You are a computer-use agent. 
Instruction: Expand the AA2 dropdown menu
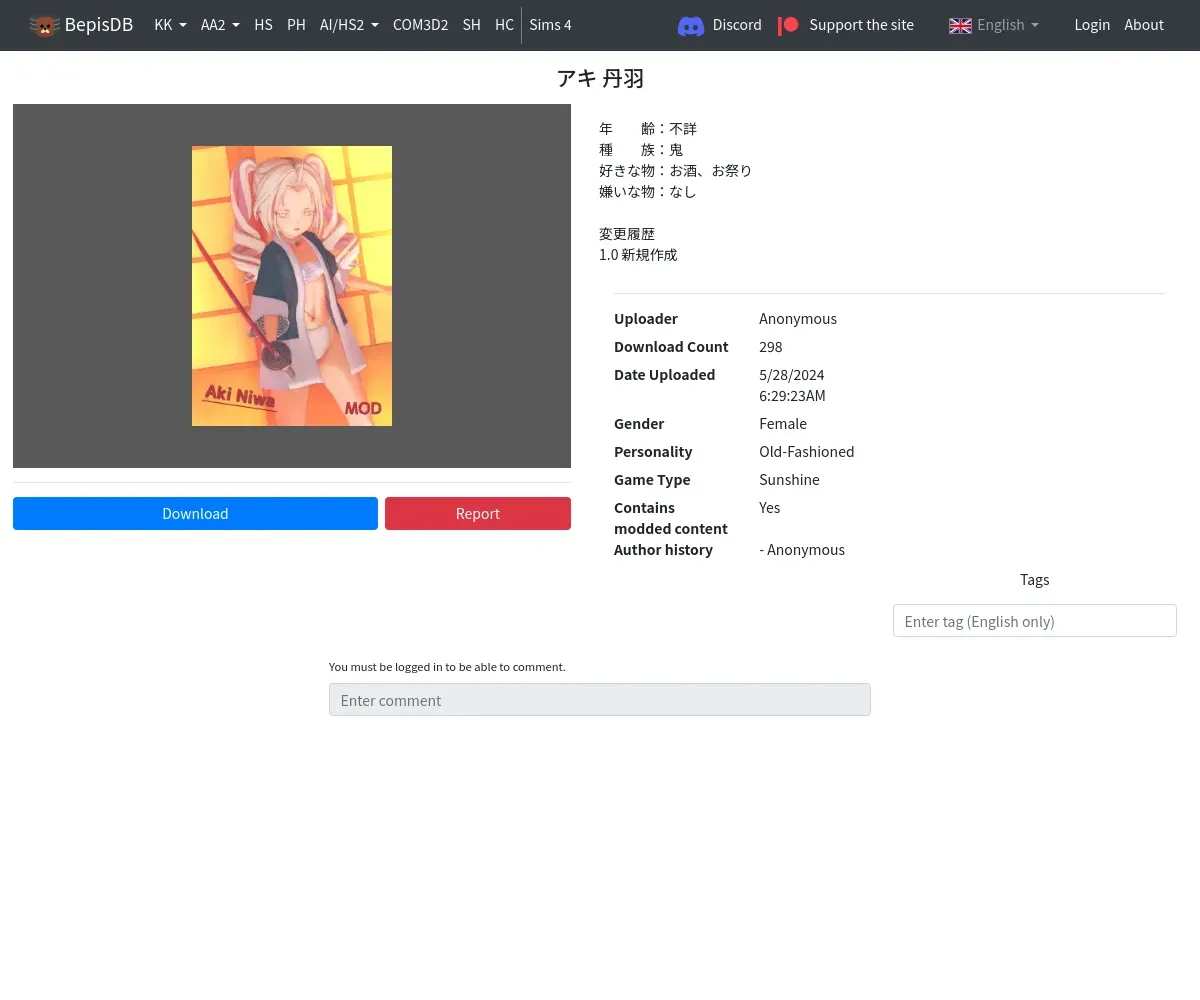(x=220, y=25)
